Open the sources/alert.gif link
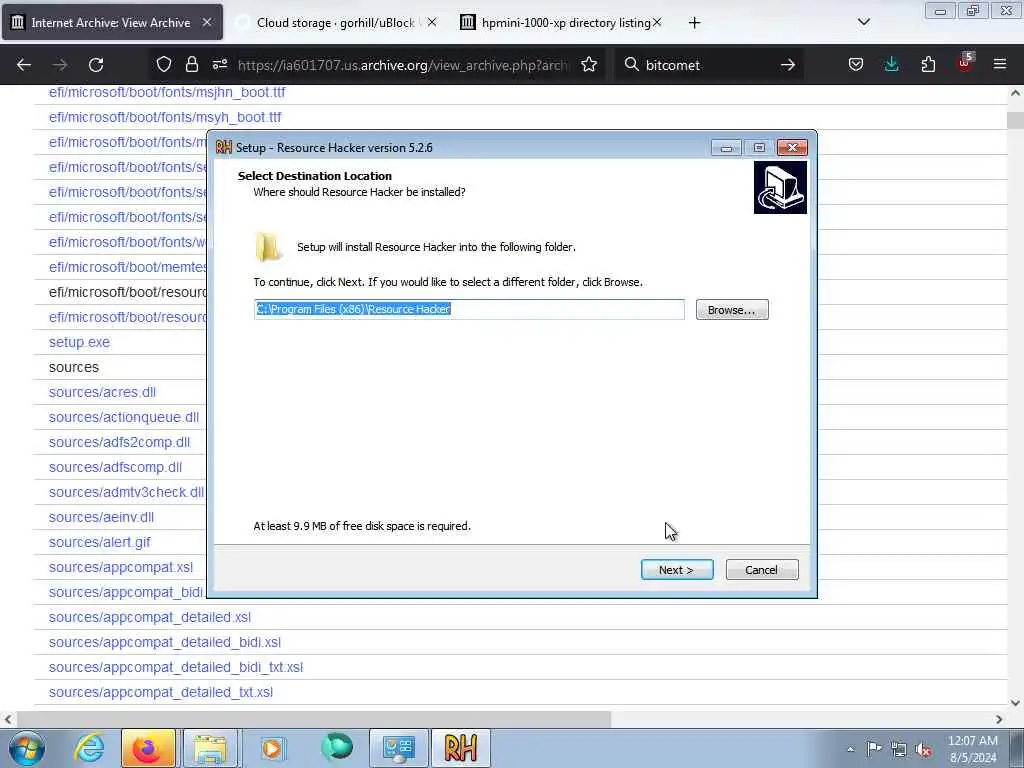The height and width of the screenshot is (768, 1024). pyautogui.click(x=99, y=542)
